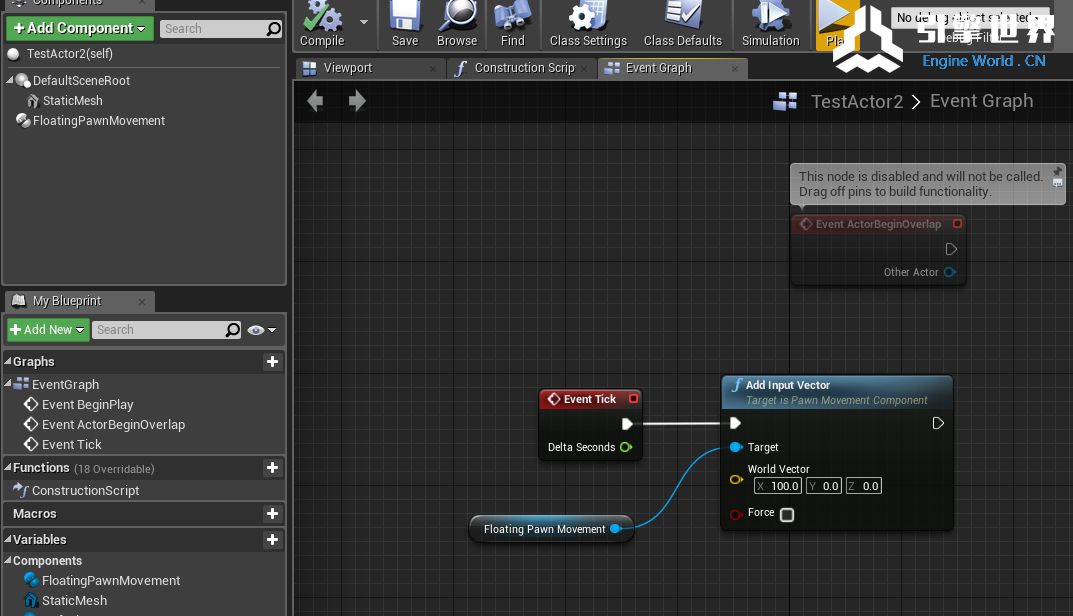Click the Force input pin

tap(736, 515)
